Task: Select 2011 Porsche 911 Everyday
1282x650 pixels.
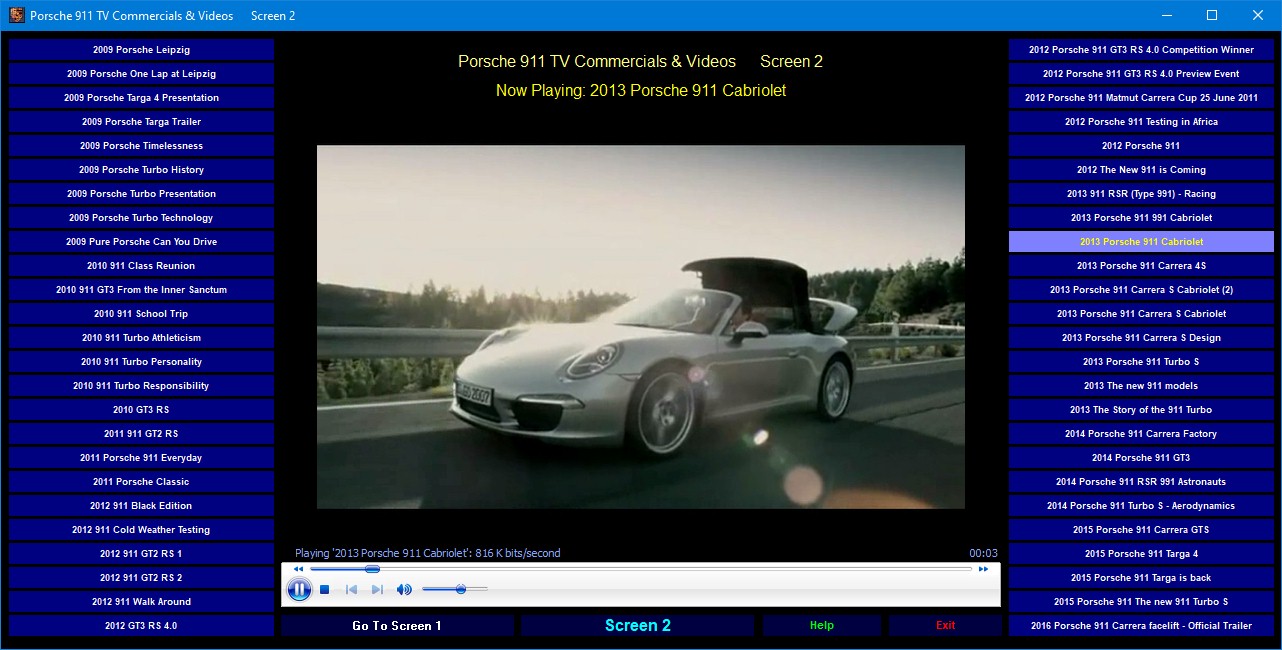Action: pyautogui.click(x=141, y=458)
